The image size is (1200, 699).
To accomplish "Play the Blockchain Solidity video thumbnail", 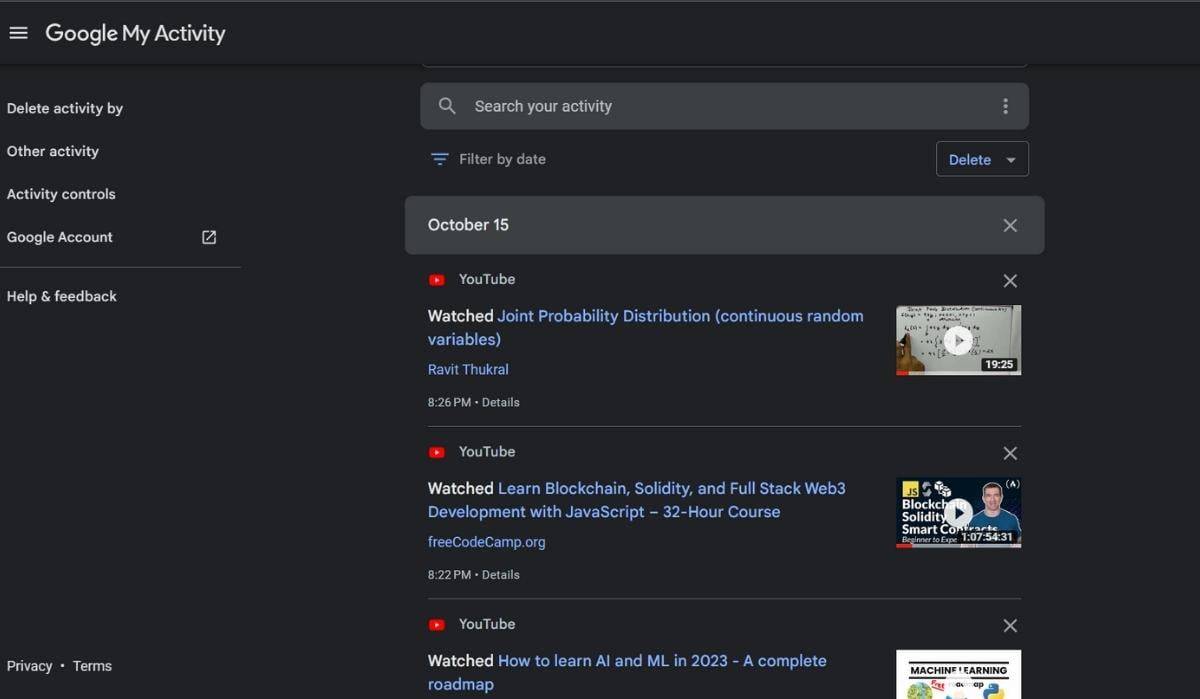I will click(x=958, y=512).
